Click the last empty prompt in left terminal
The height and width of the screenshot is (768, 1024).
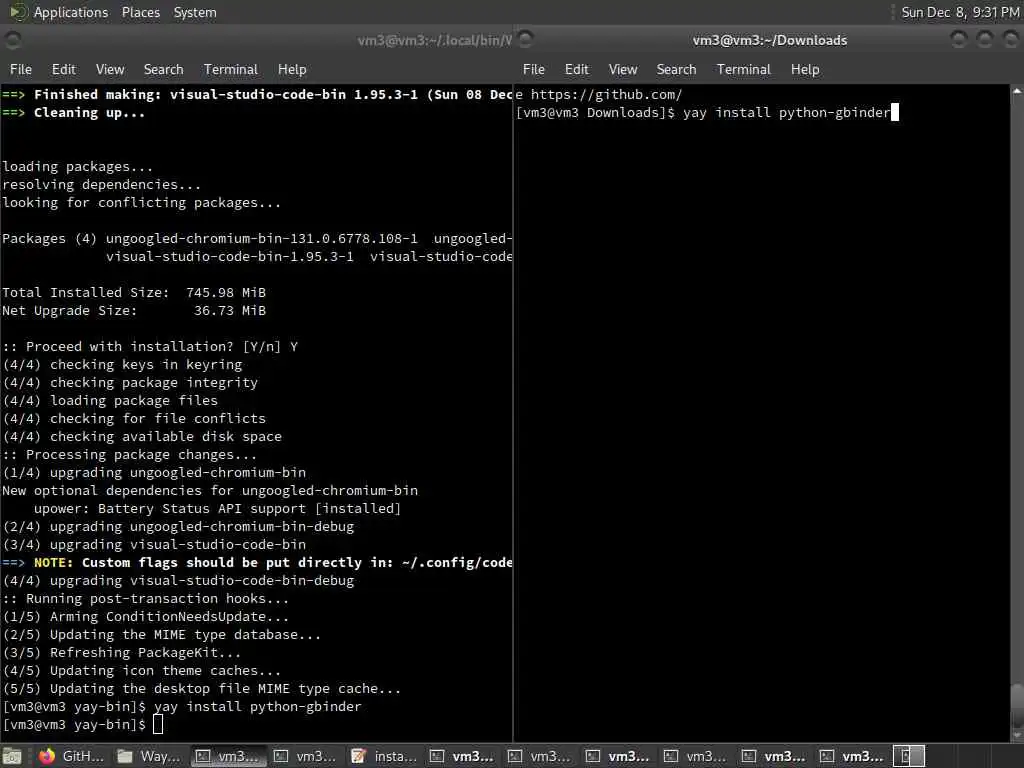pos(83,724)
